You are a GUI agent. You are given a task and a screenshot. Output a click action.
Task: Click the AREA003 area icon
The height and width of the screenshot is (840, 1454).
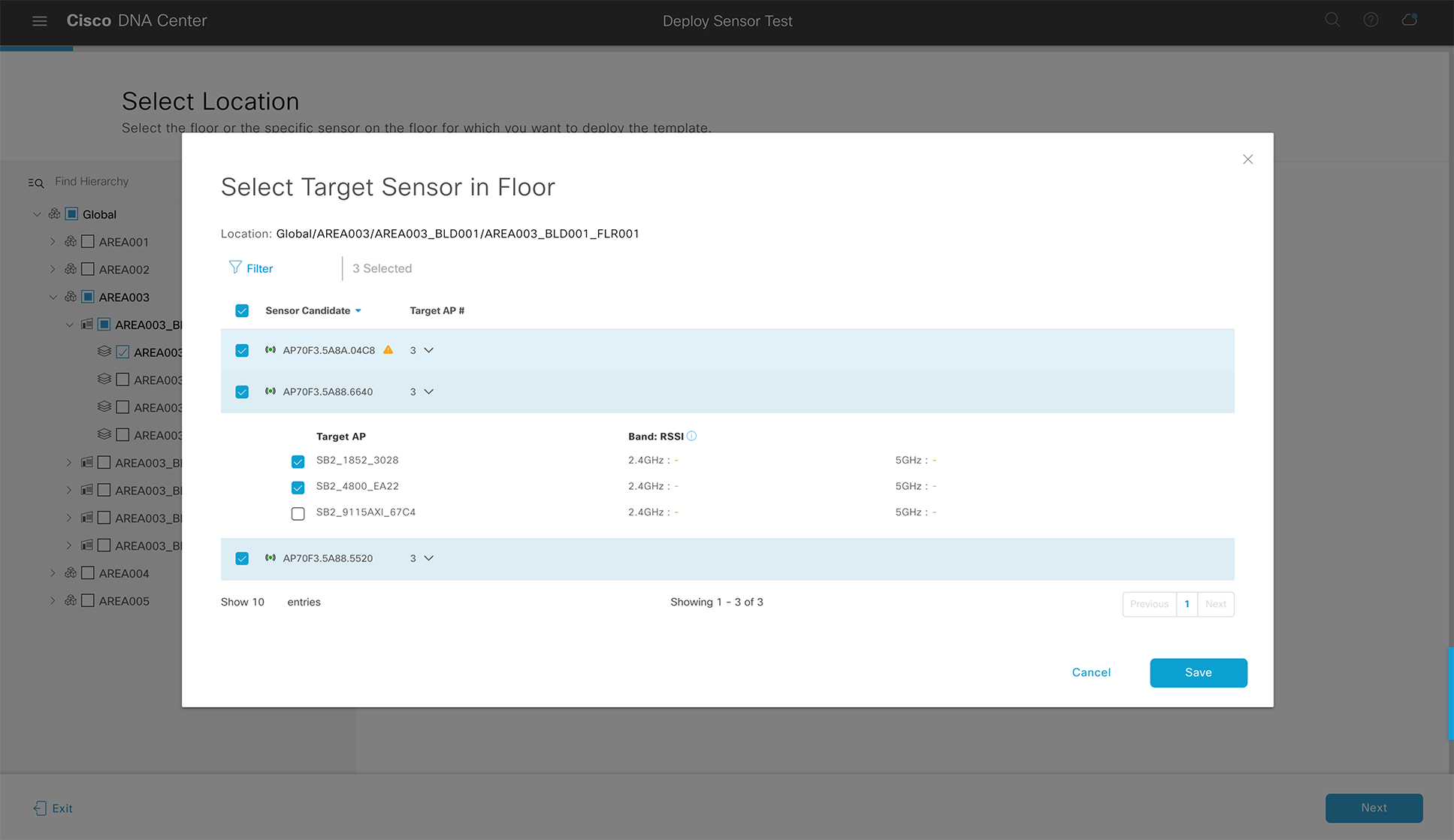click(71, 297)
